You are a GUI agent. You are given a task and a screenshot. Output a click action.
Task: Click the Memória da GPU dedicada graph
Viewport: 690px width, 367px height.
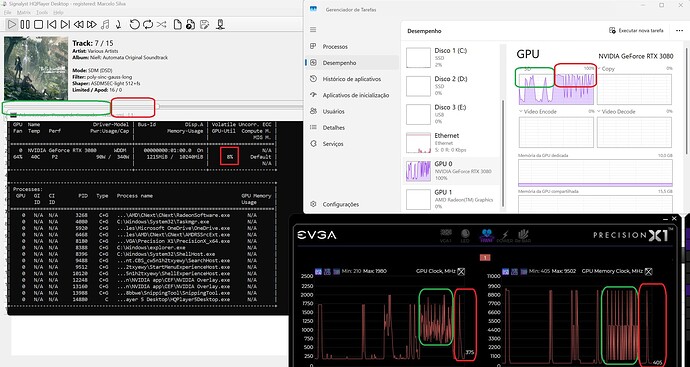pos(595,173)
